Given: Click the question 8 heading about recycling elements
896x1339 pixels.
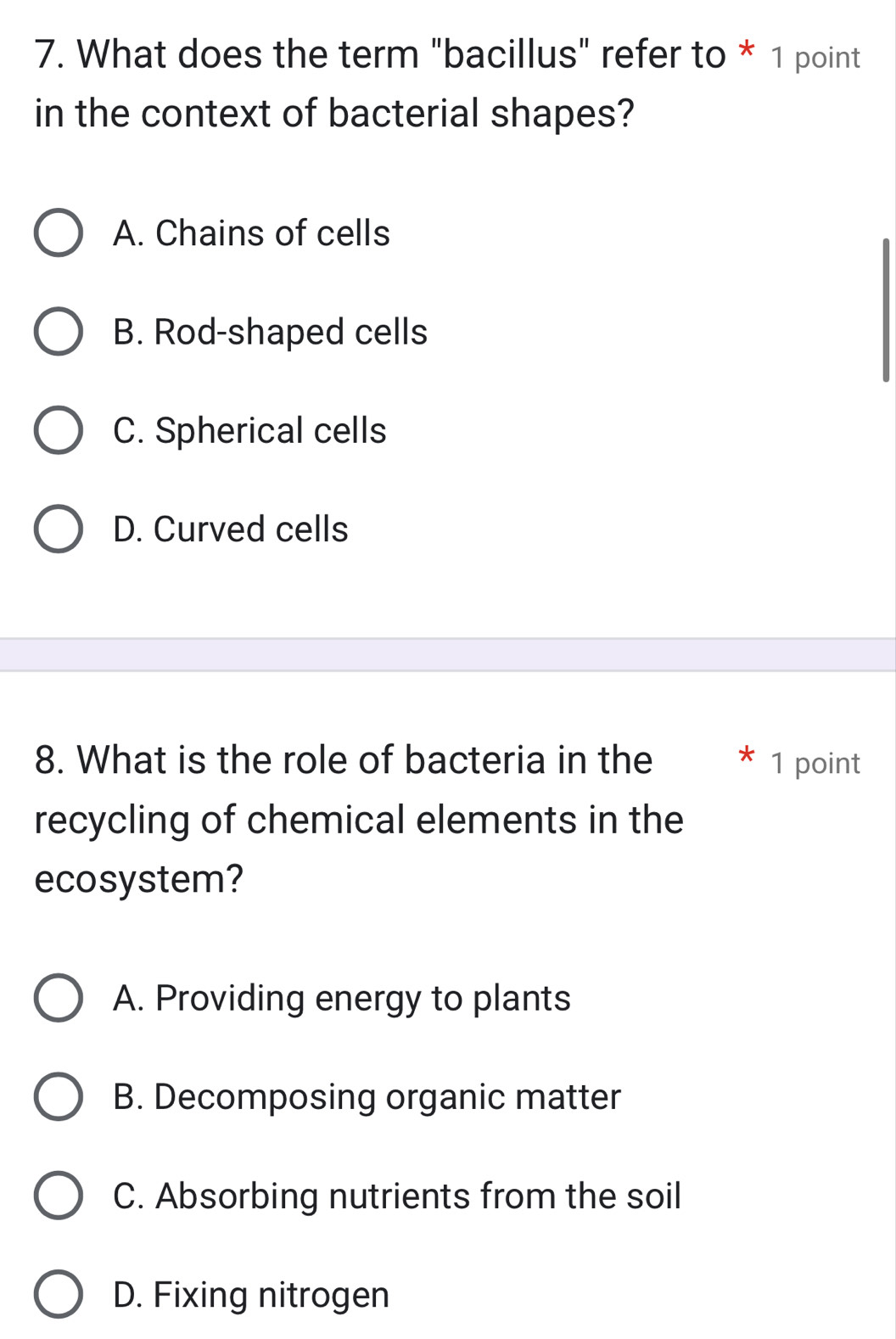Looking at the screenshot, I should 359,819.
